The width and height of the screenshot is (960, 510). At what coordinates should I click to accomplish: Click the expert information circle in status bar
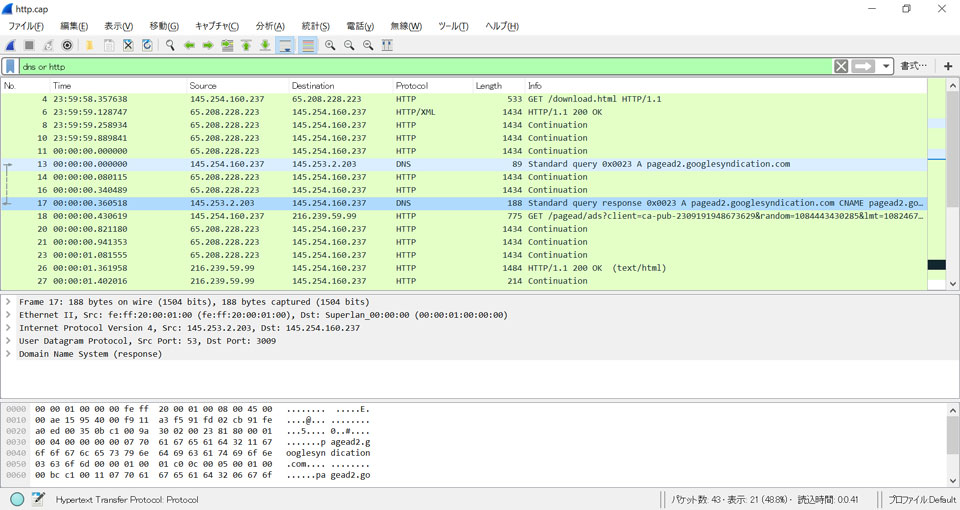tap(17, 499)
